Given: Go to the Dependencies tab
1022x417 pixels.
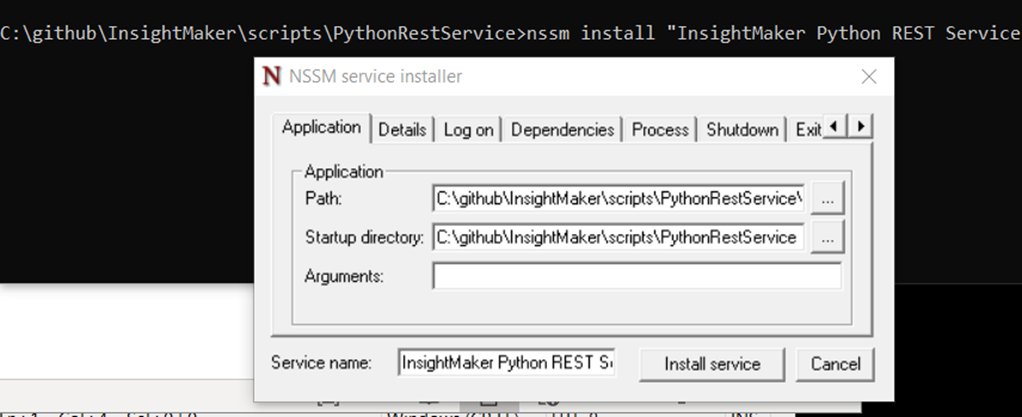Looking at the screenshot, I should point(562,129).
